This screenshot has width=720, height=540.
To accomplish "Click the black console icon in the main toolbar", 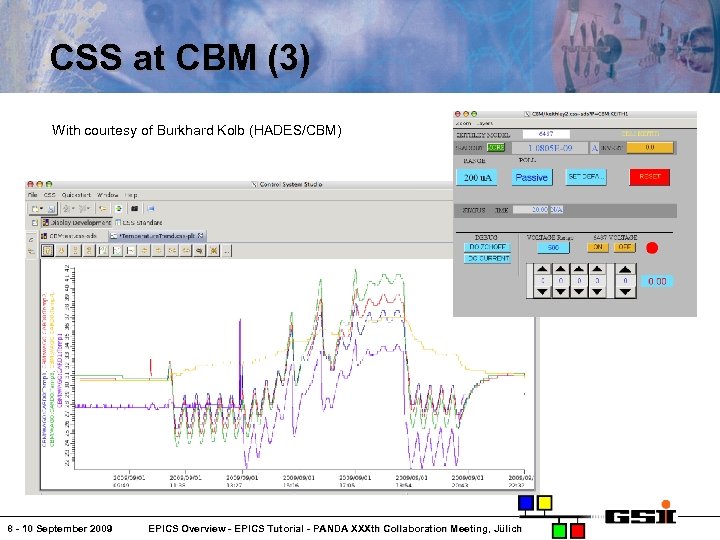I will 135,209.
